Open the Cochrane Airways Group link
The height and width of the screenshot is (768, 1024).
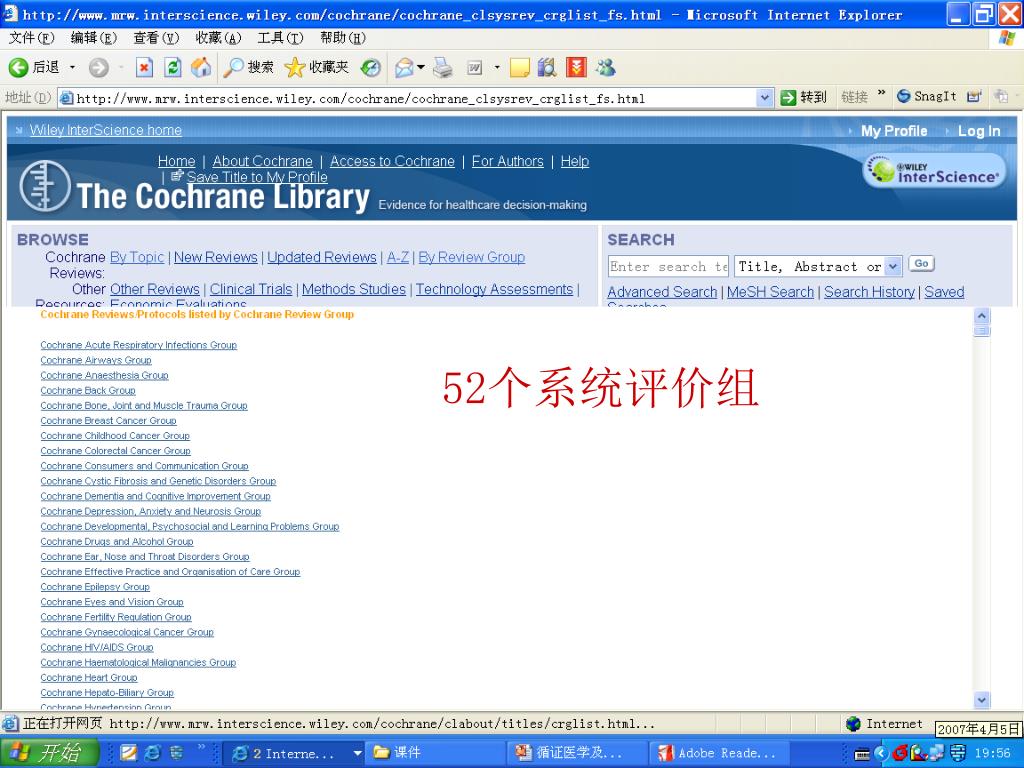coord(96,360)
